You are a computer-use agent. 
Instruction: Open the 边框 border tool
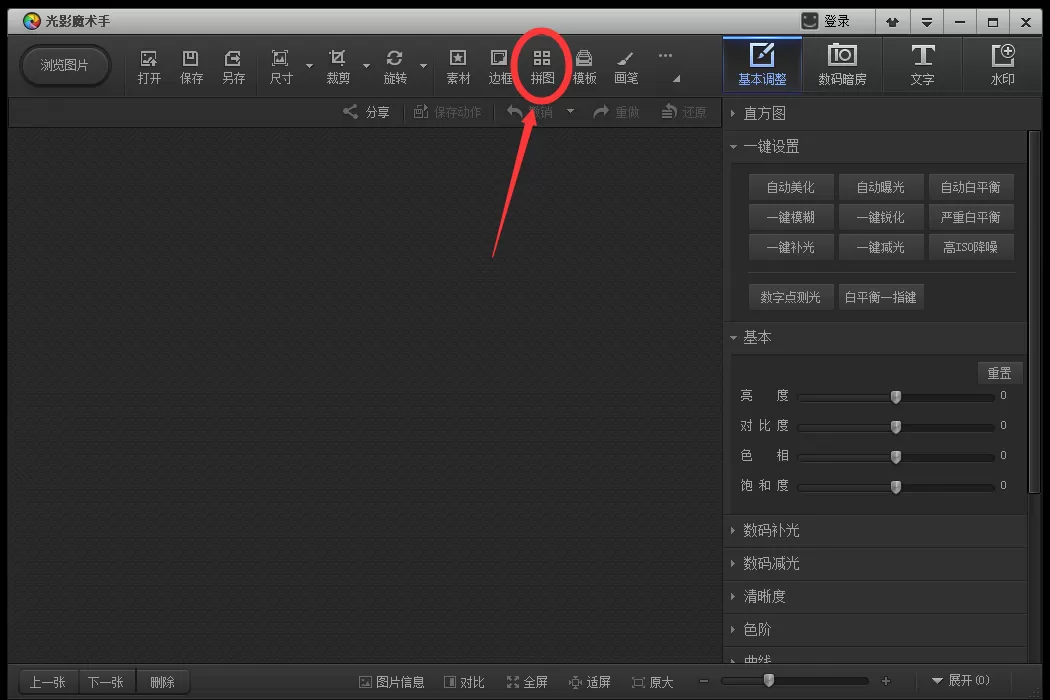[500, 67]
